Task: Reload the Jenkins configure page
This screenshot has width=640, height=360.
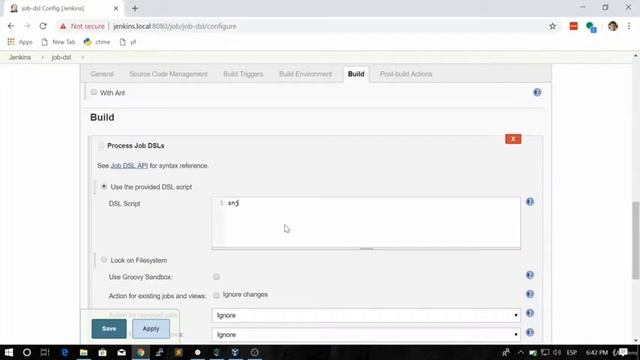Action: point(43,26)
